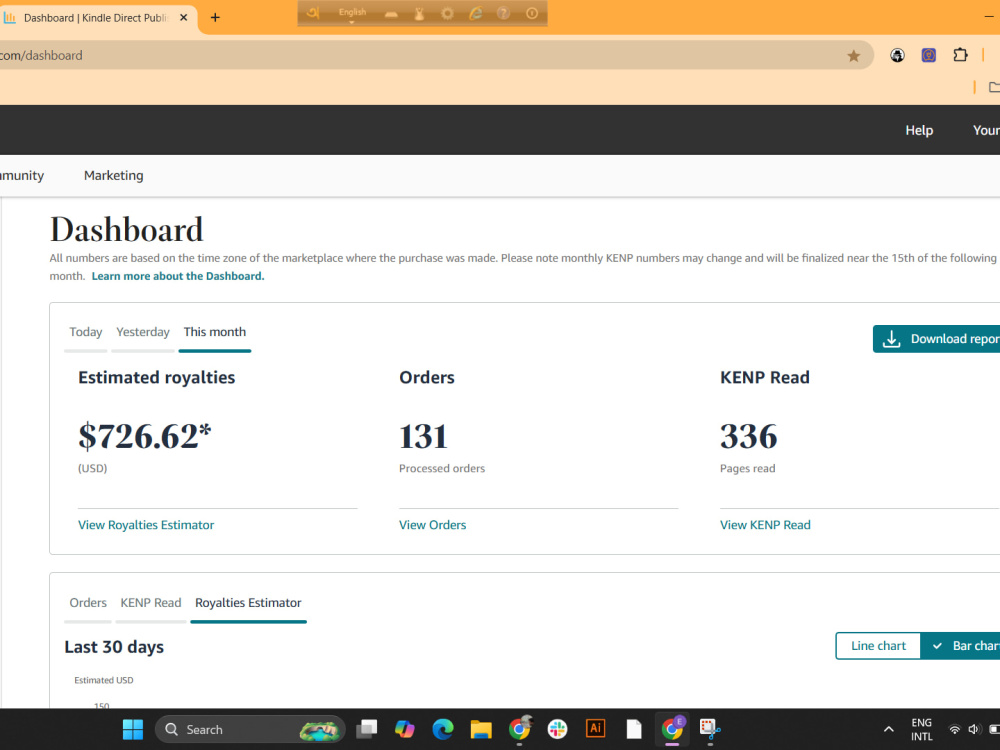Open Wi-Fi network status in the tray
Image resolution: width=1000 pixels, height=750 pixels.
coord(954,730)
